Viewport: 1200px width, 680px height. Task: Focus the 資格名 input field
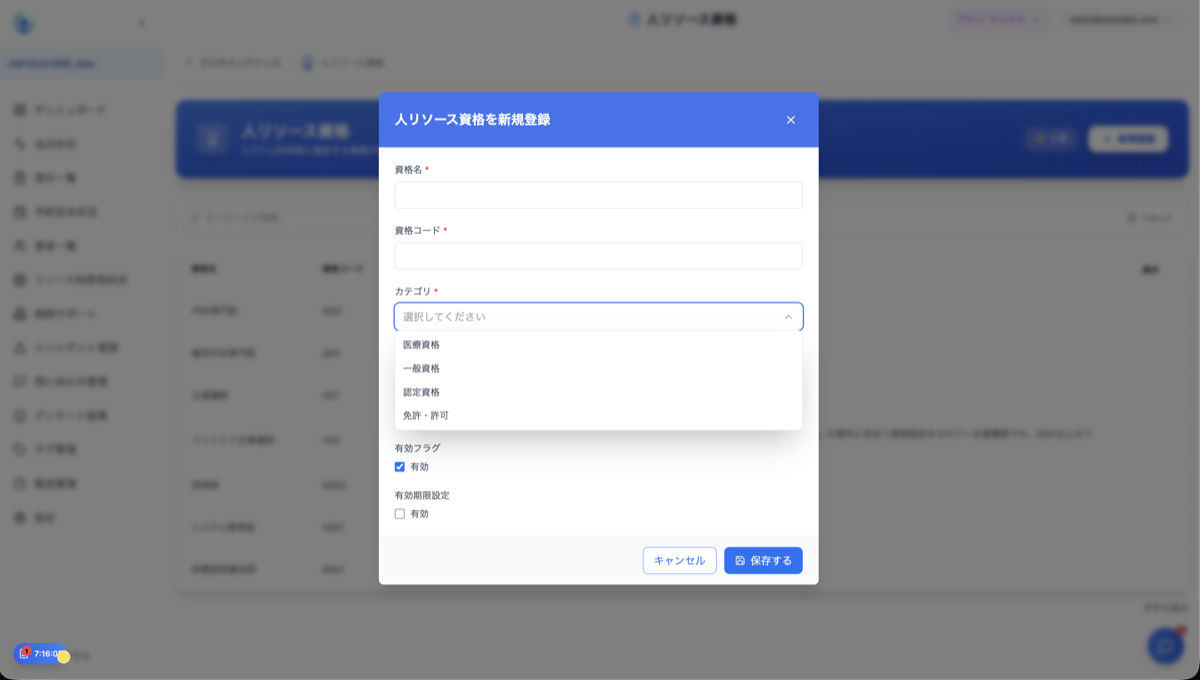598,195
